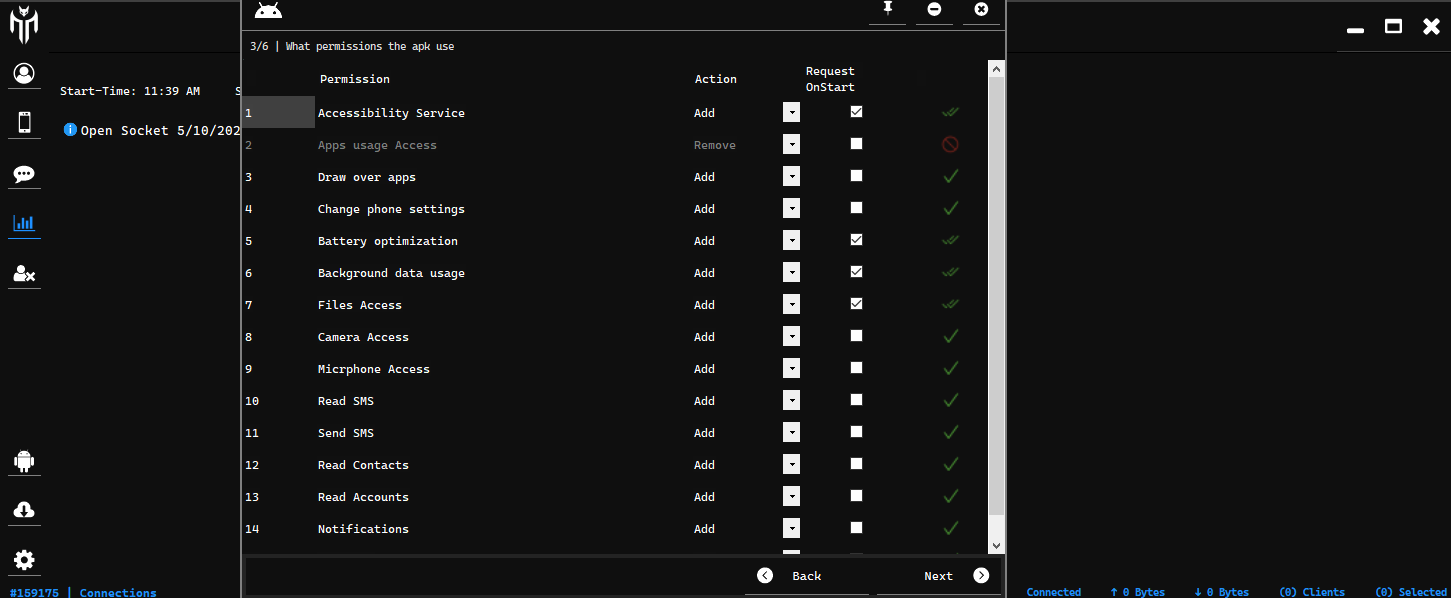This screenshot has width=1451, height=598.
Task: Open the user profile icon in sidebar
Action: pos(24,73)
